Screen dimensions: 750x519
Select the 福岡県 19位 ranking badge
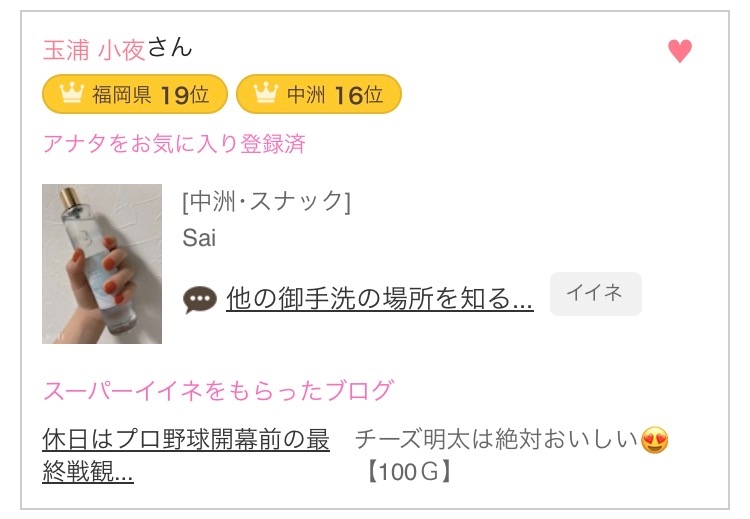click(135, 95)
